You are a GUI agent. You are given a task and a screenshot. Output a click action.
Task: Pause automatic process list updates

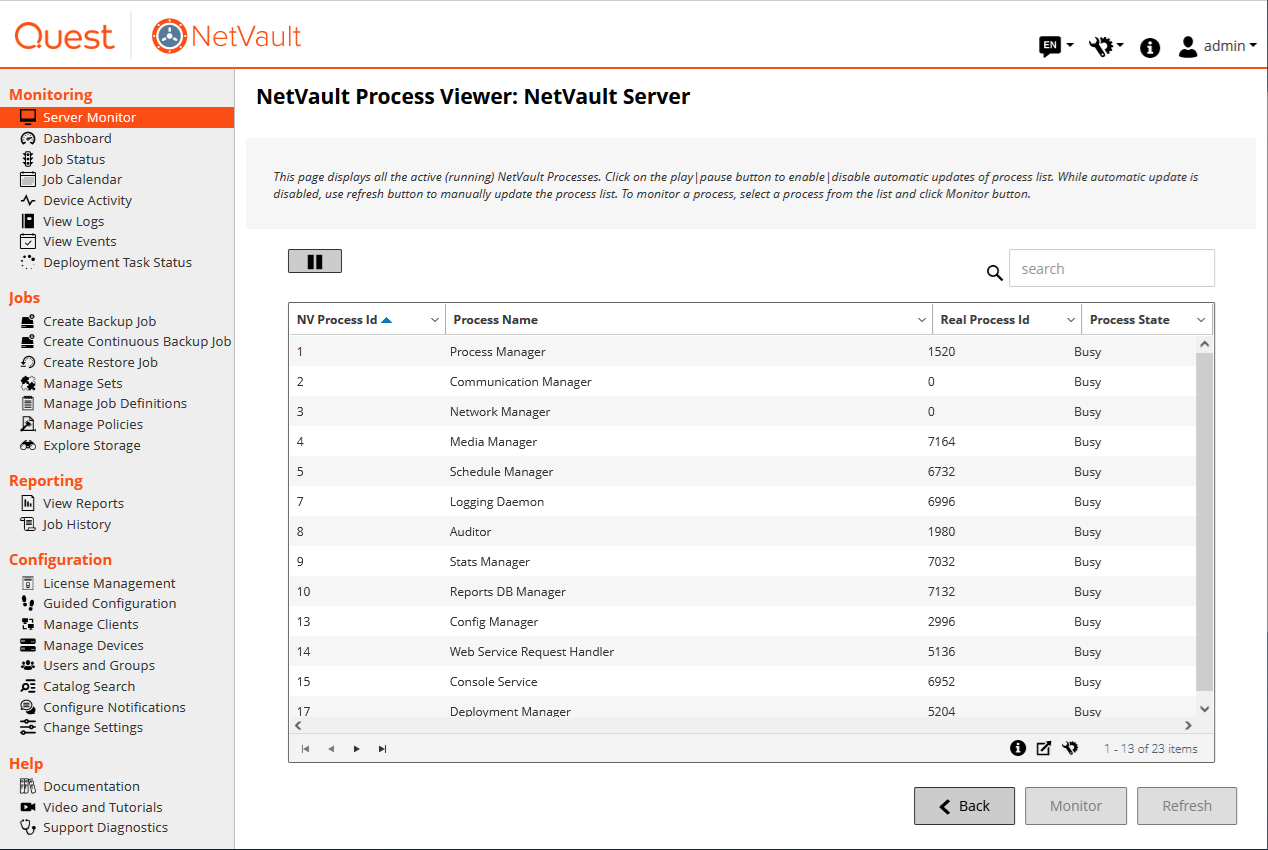(315, 261)
